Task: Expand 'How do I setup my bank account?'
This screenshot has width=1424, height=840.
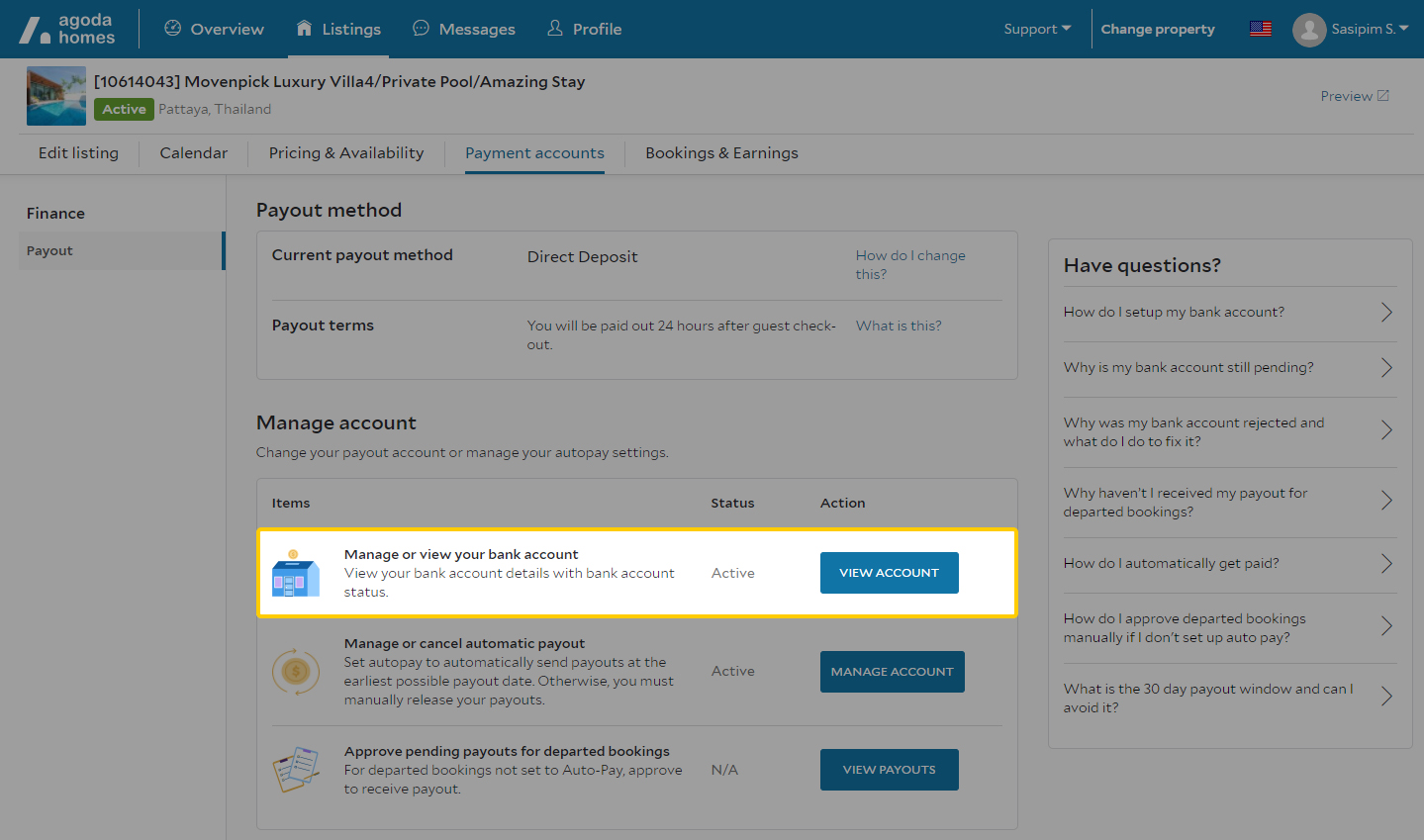Action: (1227, 313)
